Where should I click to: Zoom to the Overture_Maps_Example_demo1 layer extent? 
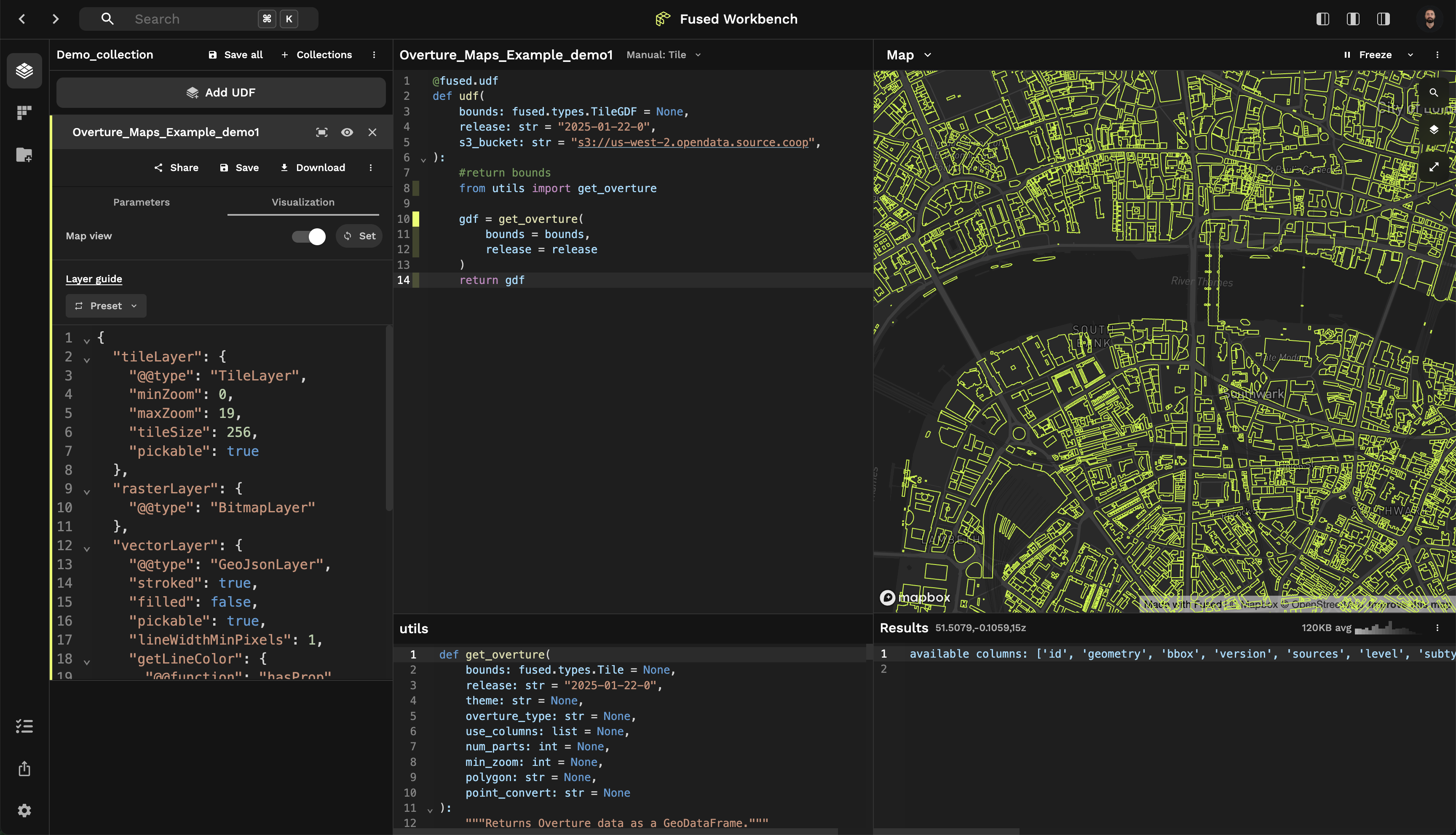[322, 132]
